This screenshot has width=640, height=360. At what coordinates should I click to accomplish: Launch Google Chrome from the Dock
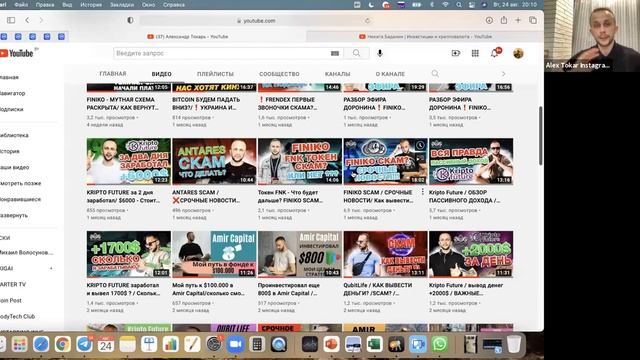pyautogui.click(x=62, y=344)
